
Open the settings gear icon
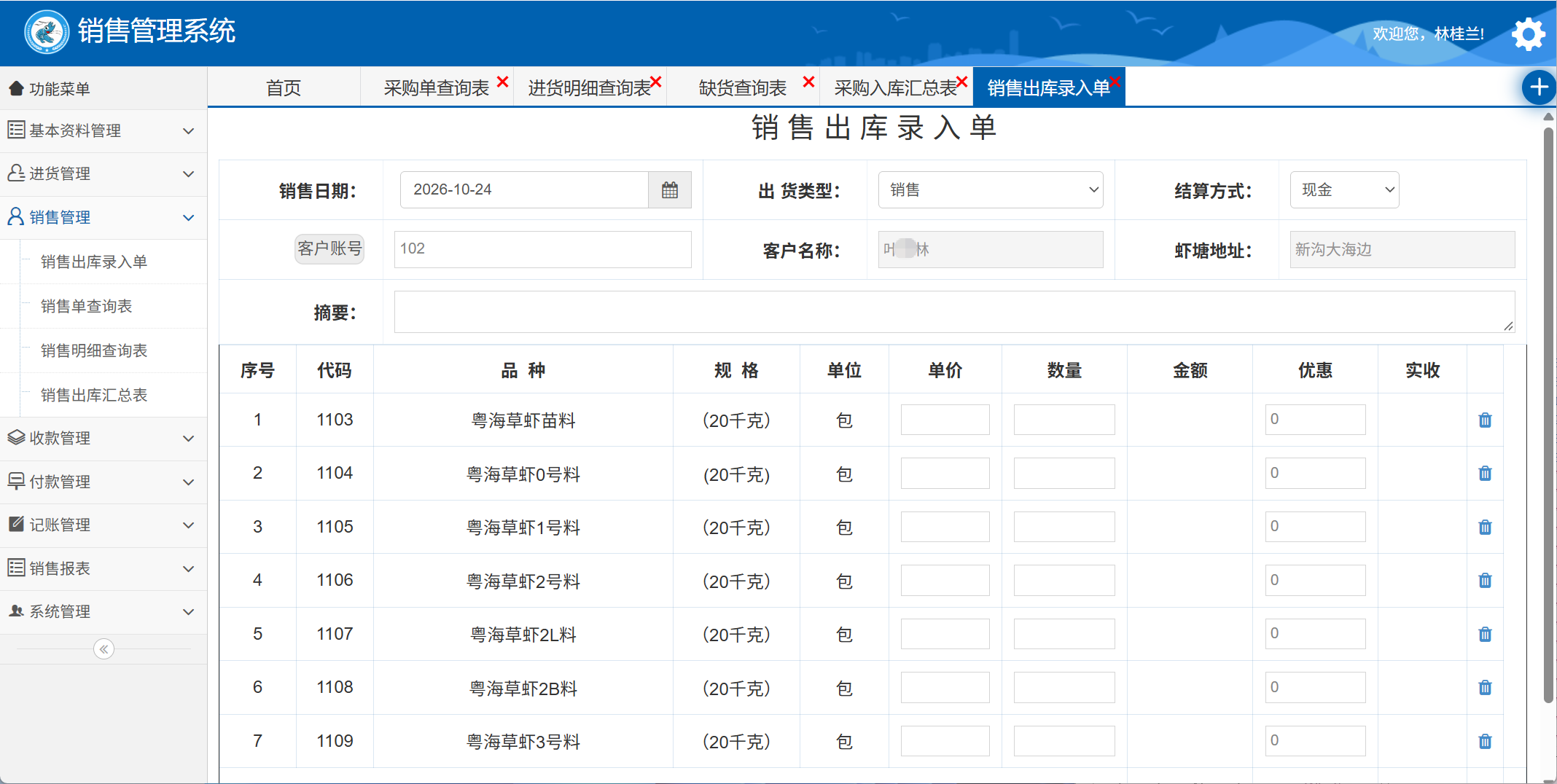(x=1528, y=34)
